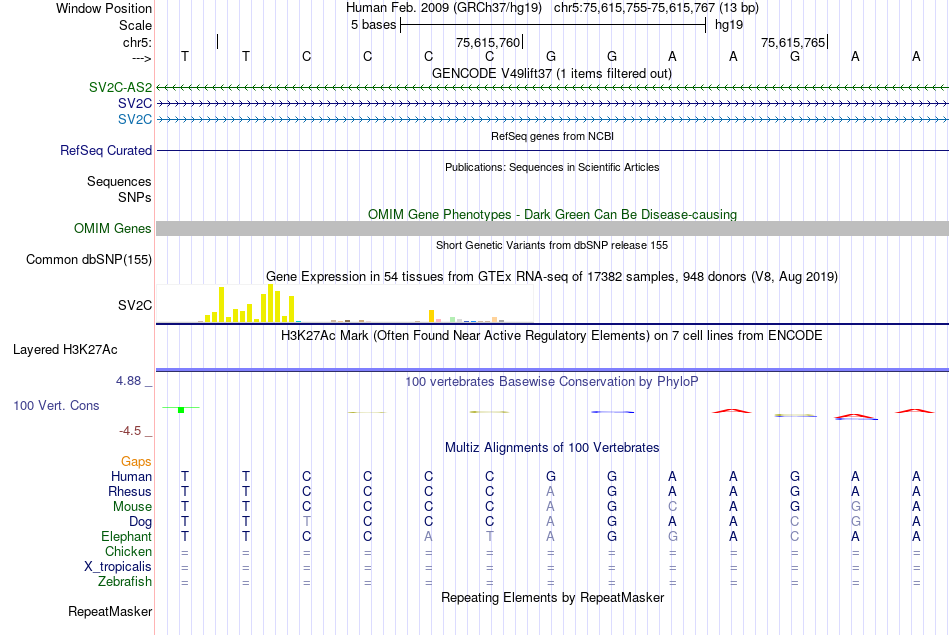Viewport: 950px width, 635px height.
Task: Select the Zebrafish species label
Action: (x=125, y=581)
